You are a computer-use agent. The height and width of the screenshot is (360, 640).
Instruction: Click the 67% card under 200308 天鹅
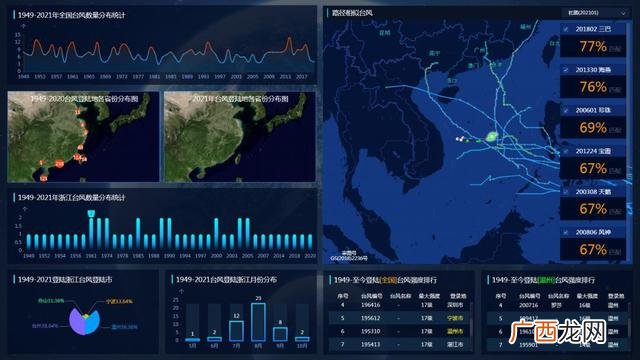coord(593,209)
